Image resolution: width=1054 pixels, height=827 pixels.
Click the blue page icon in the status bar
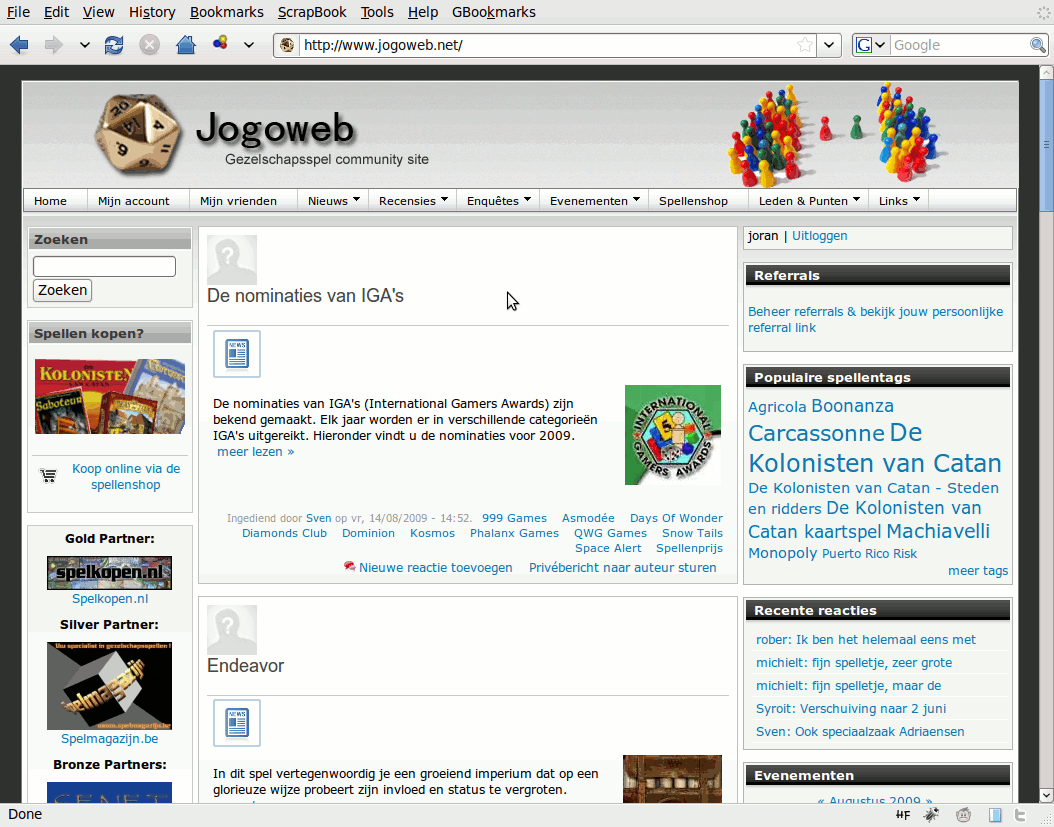click(996, 815)
